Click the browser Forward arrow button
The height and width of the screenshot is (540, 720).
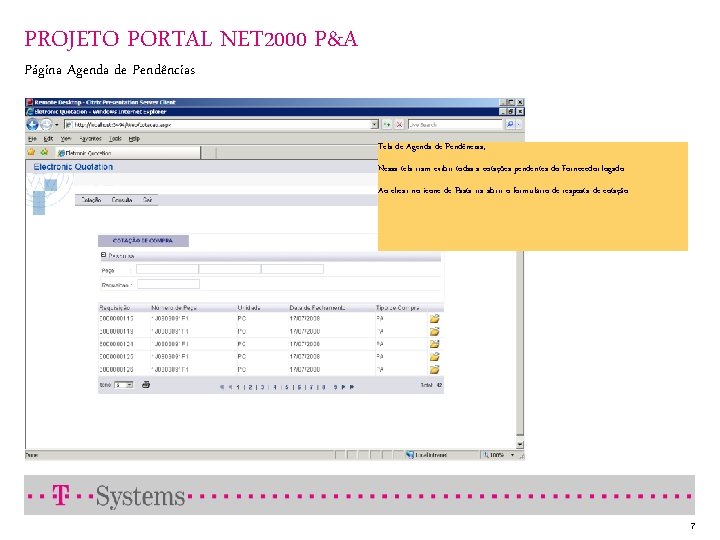pos(46,124)
